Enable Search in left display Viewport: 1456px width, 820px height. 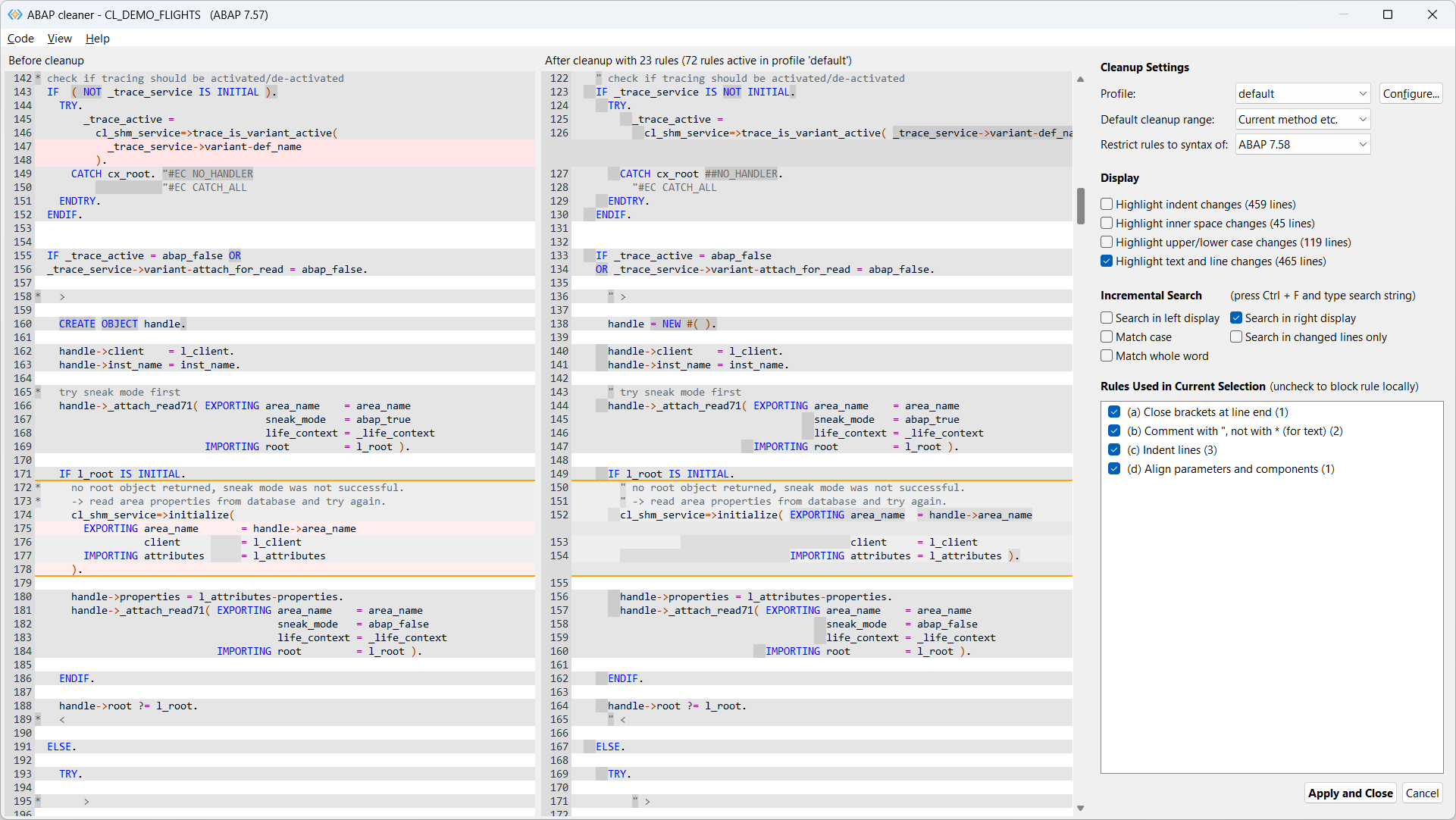1107,318
